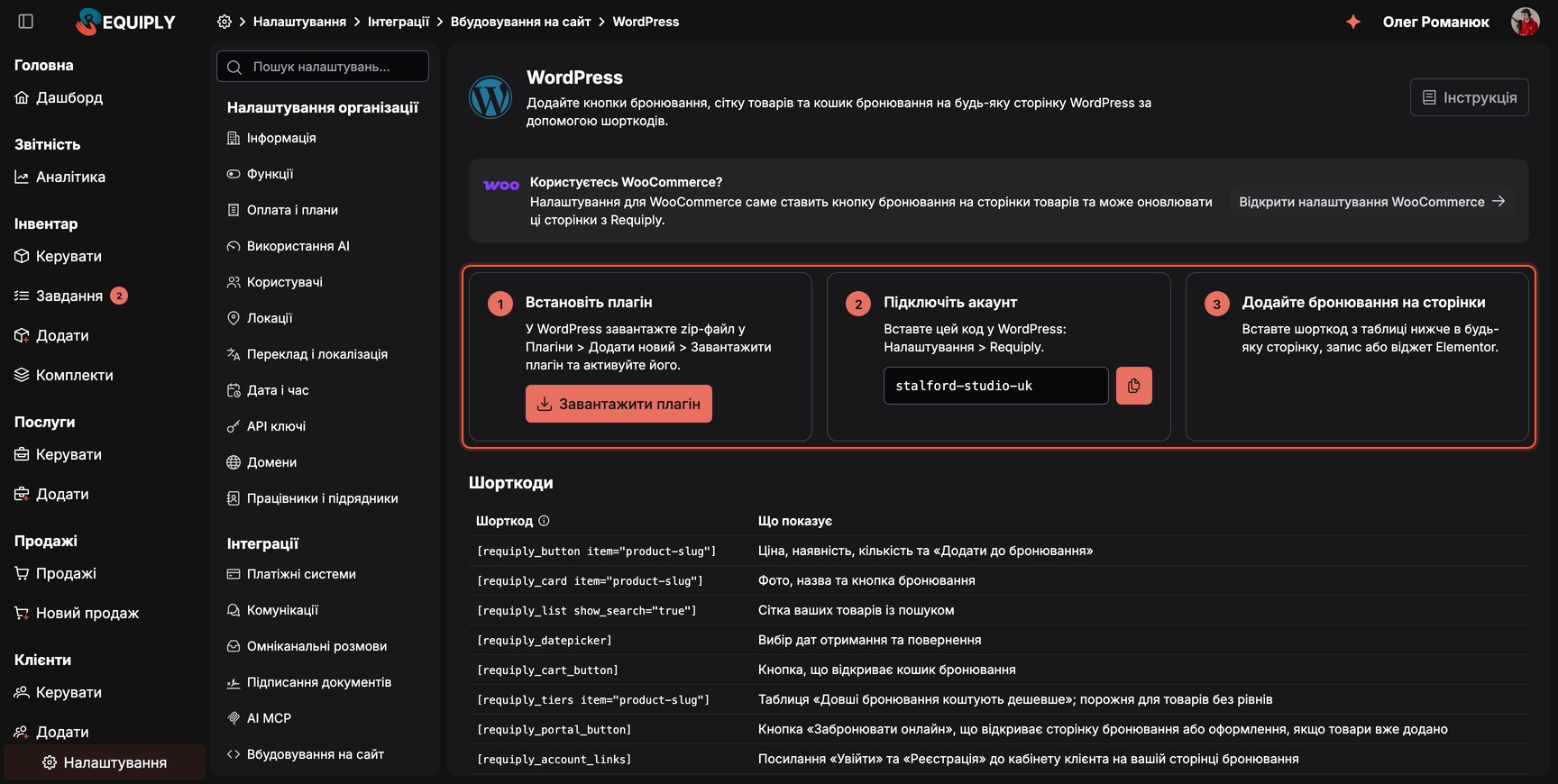Click the red sparkle AI icon
This screenshot has width=1558, height=784.
click(1353, 22)
